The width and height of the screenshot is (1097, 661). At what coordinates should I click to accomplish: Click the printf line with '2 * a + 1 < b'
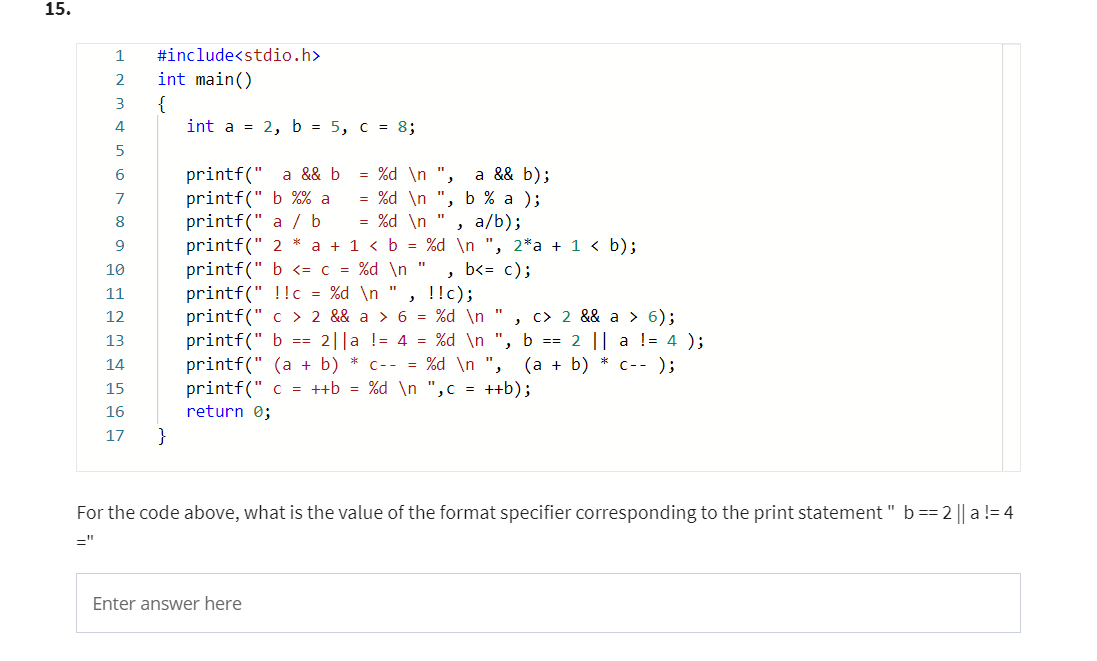coord(411,246)
